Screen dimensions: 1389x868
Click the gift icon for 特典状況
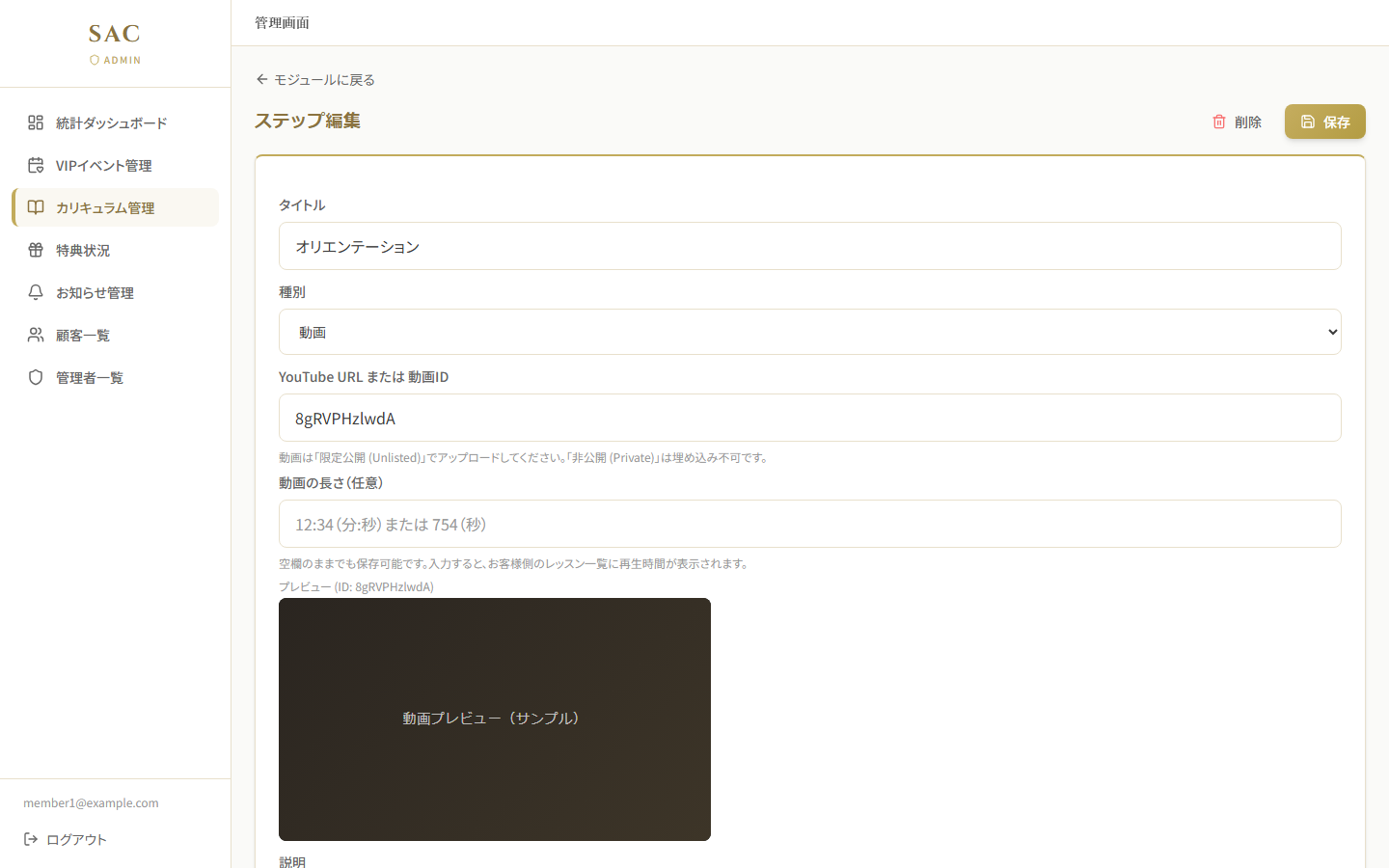[x=36, y=250]
